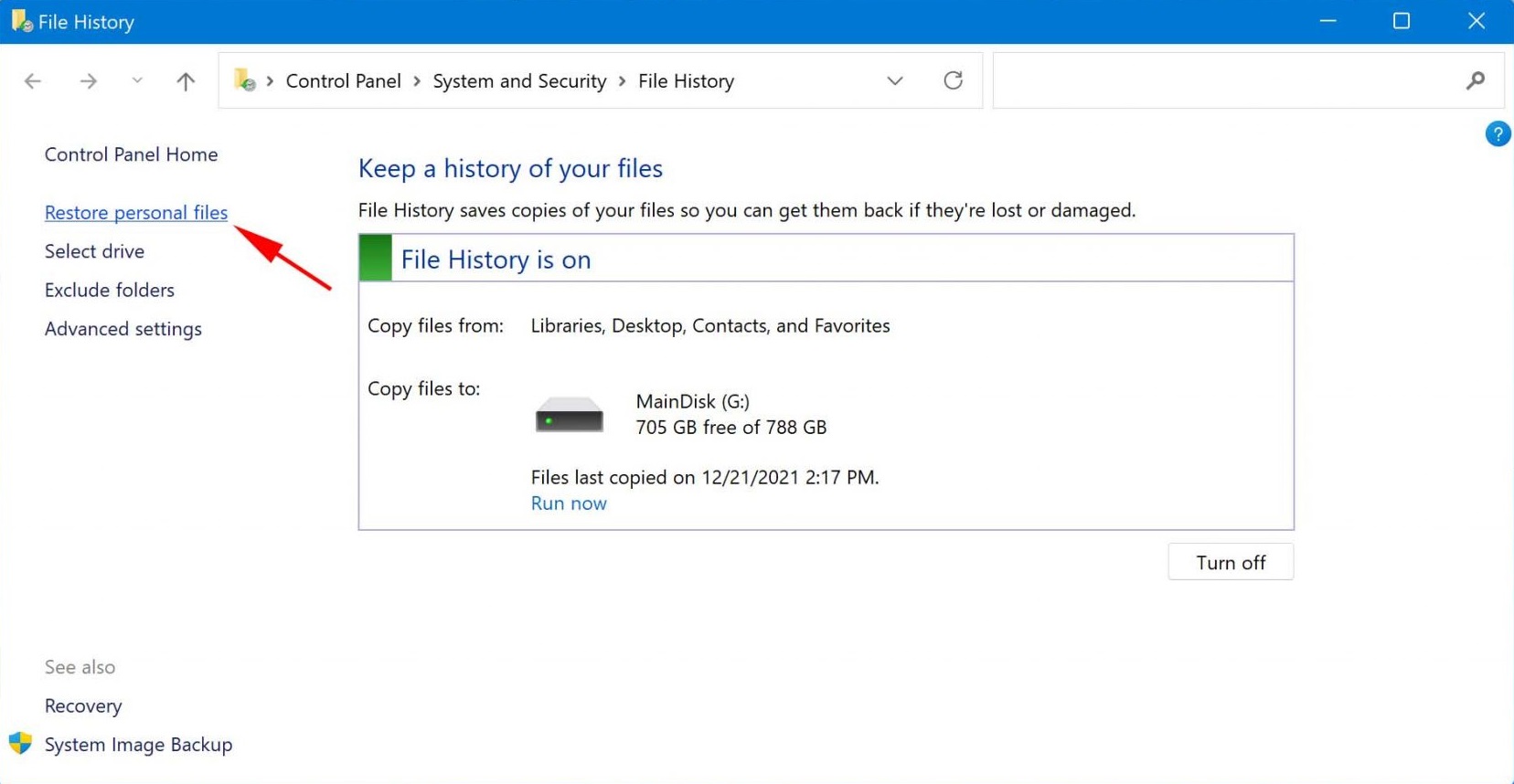Click the Control Panel search box
Image resolution: width=1514 pixels, height=784 pixels.
coord(1225,80)
